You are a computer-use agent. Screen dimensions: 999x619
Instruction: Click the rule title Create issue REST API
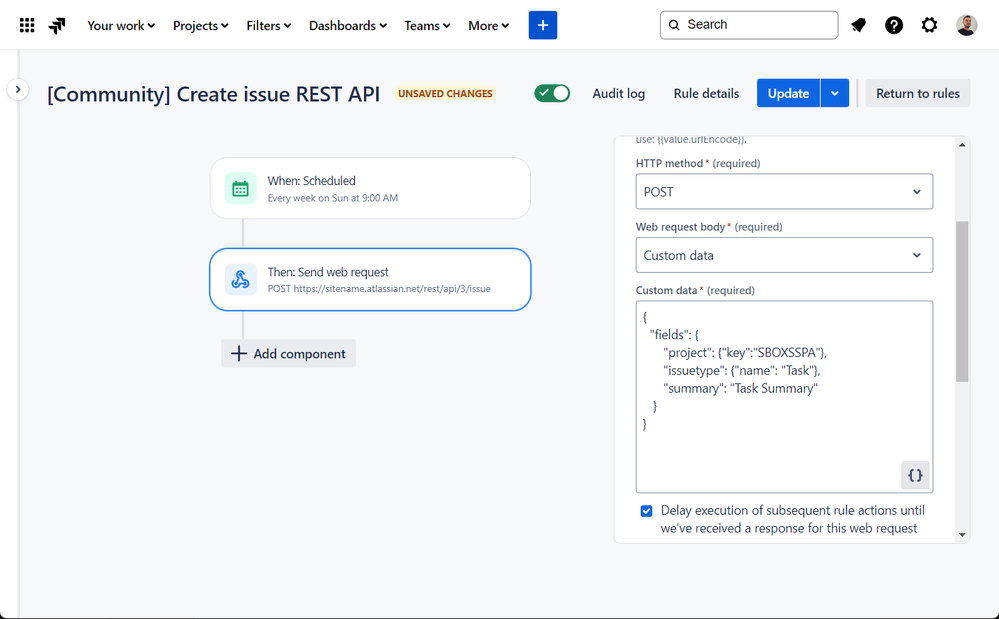[213, 94]
